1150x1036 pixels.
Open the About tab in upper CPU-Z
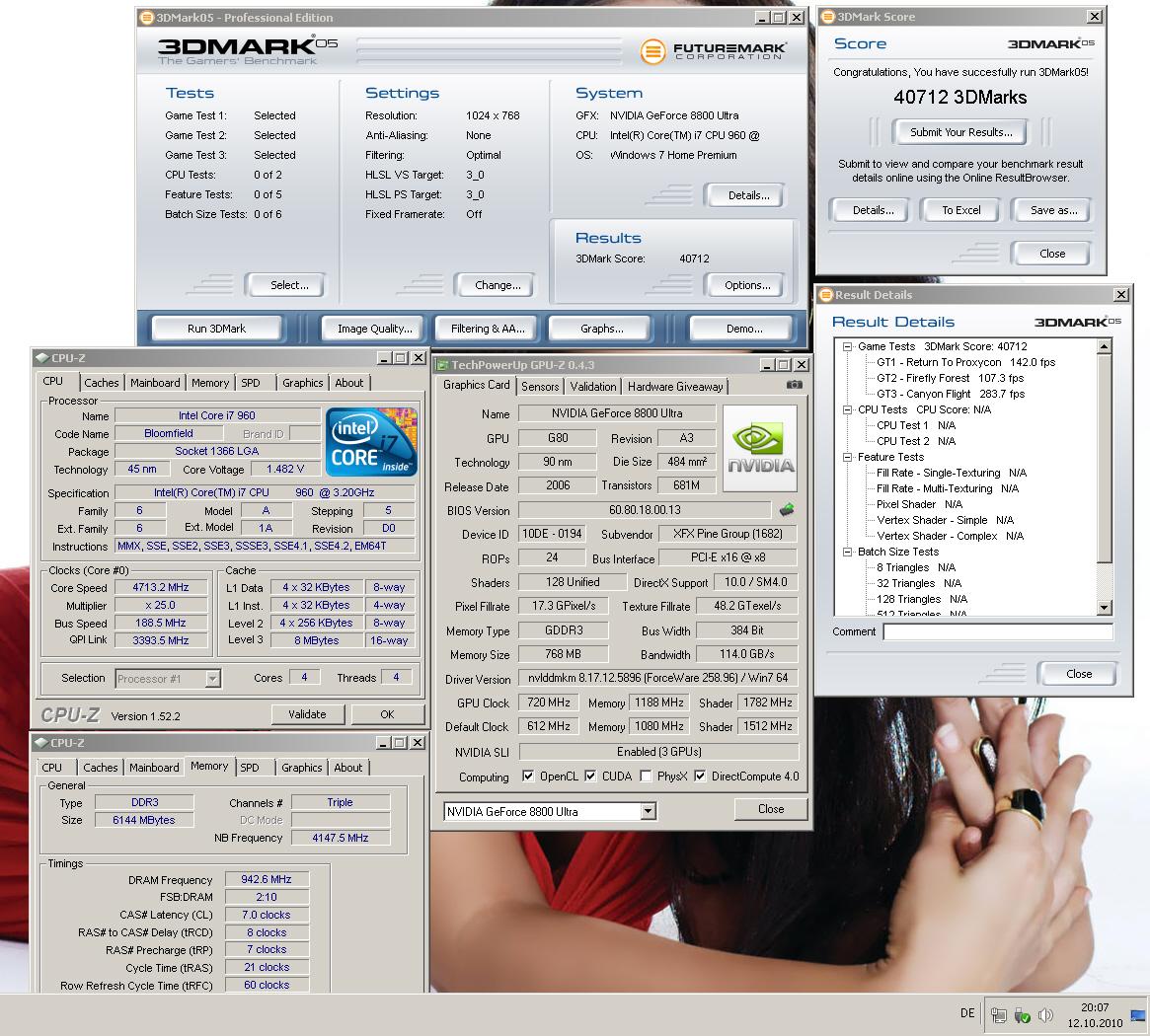(x=349, y=383)
